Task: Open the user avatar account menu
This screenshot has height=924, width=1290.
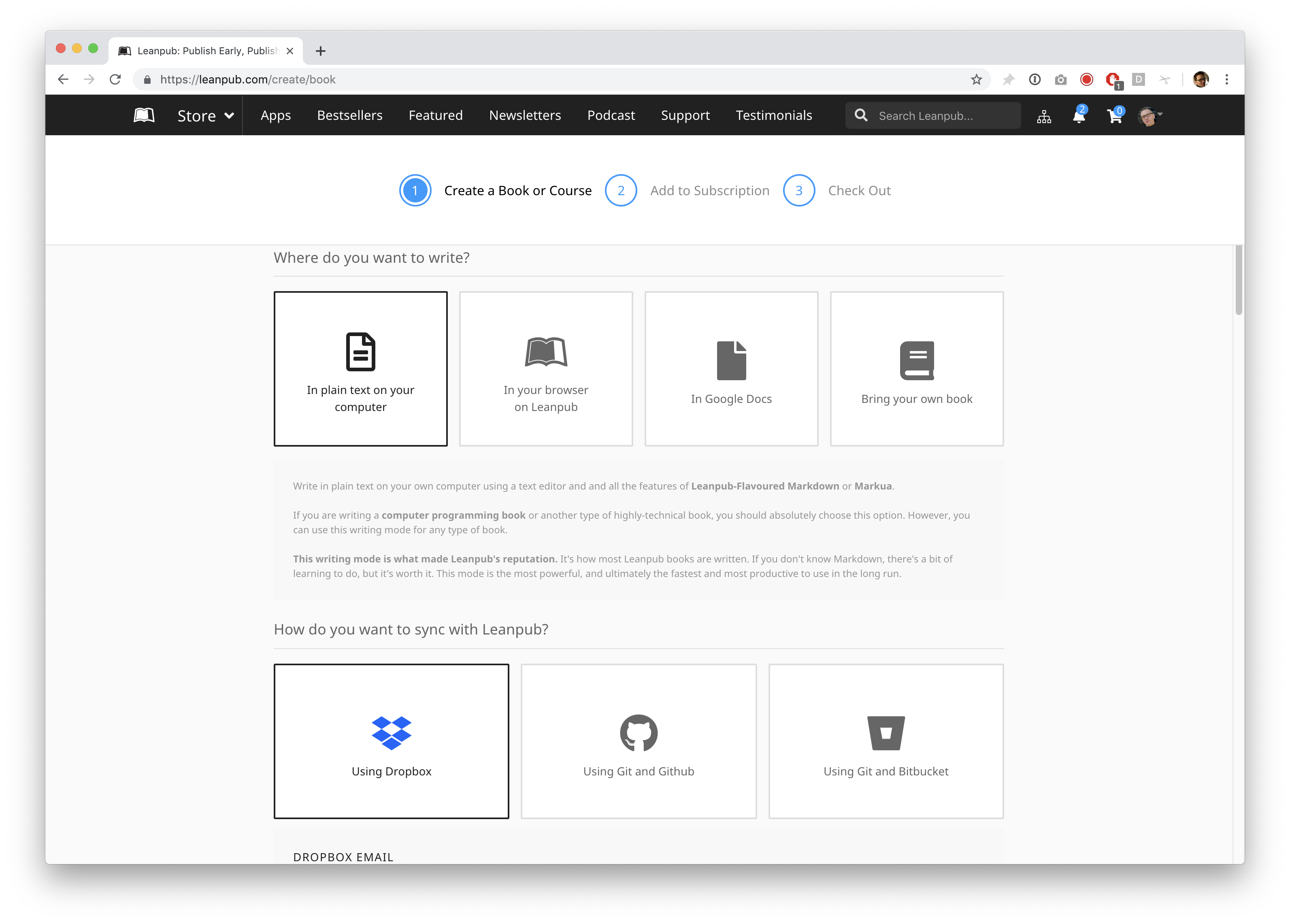Action: click(1149, 116)
